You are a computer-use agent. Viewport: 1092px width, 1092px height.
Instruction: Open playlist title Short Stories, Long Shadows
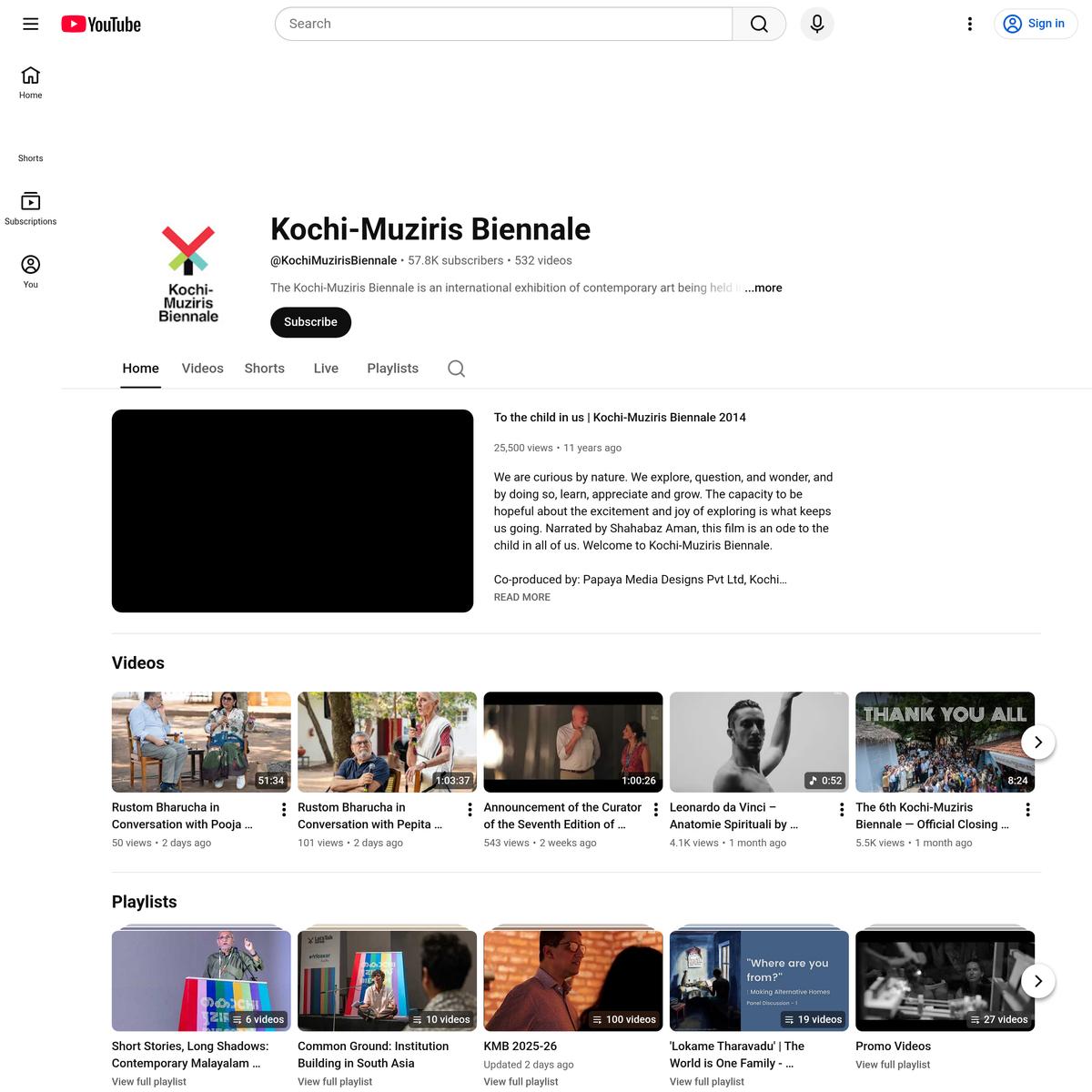pyautogui.click(x=190, y=1055)
